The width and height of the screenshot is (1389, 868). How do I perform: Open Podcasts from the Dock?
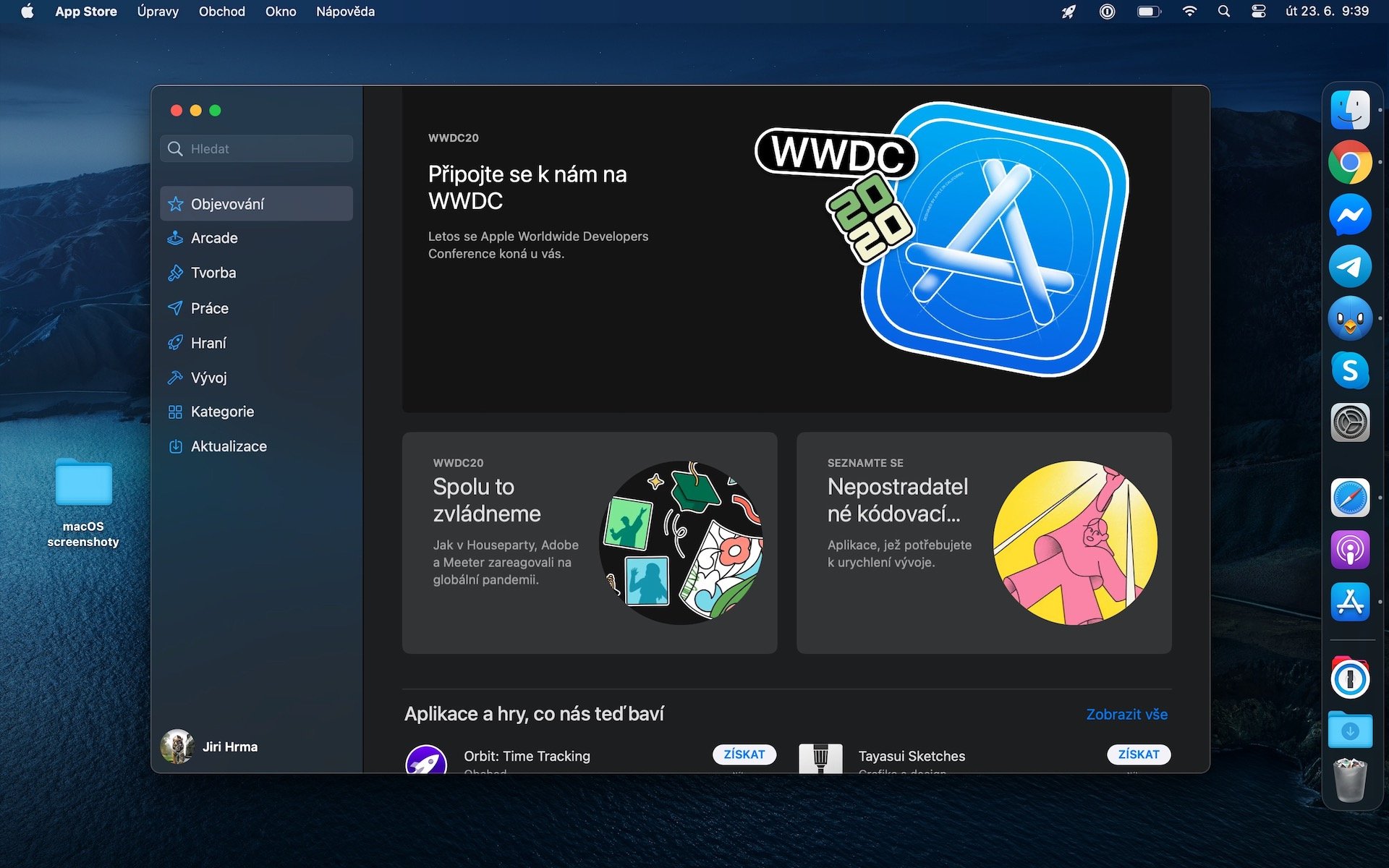1350,550
